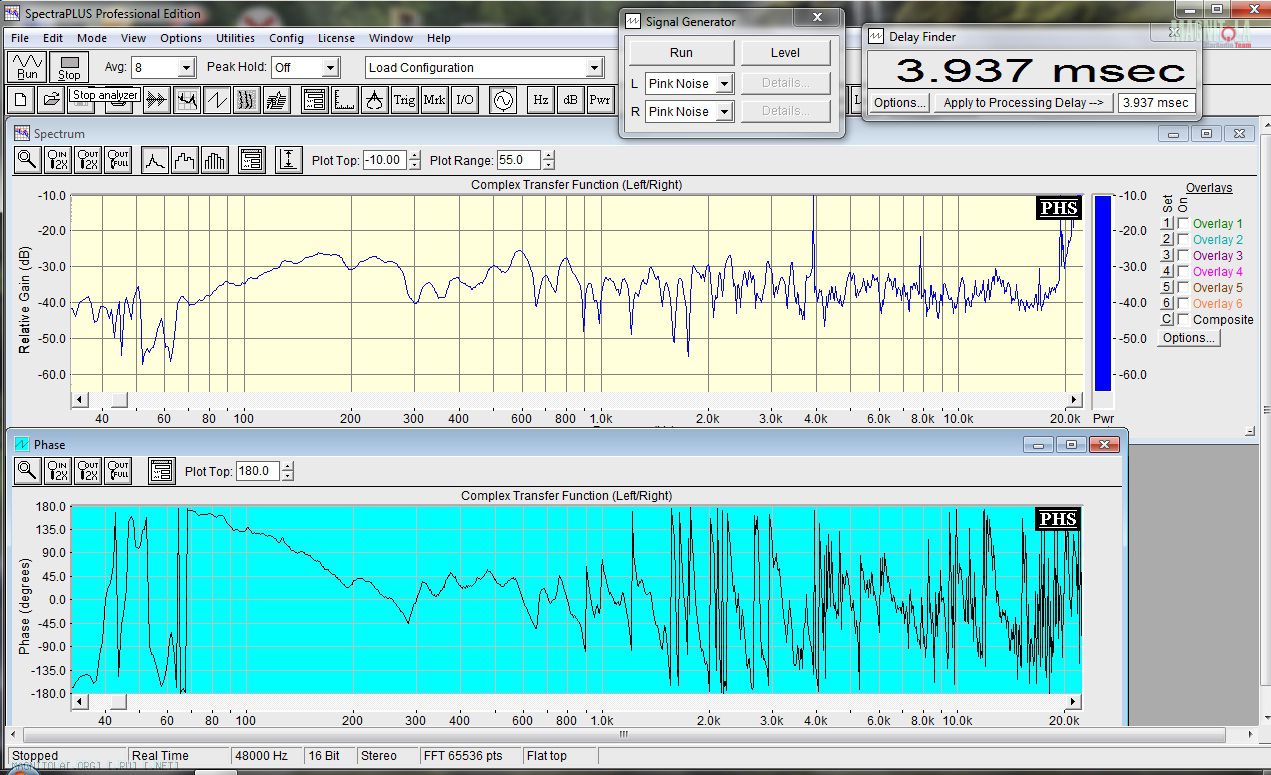Image resolution: width=1271 pixels, height=775 pixels.
Task: Click the I/O toolbar icon
Action: point(466,100)
